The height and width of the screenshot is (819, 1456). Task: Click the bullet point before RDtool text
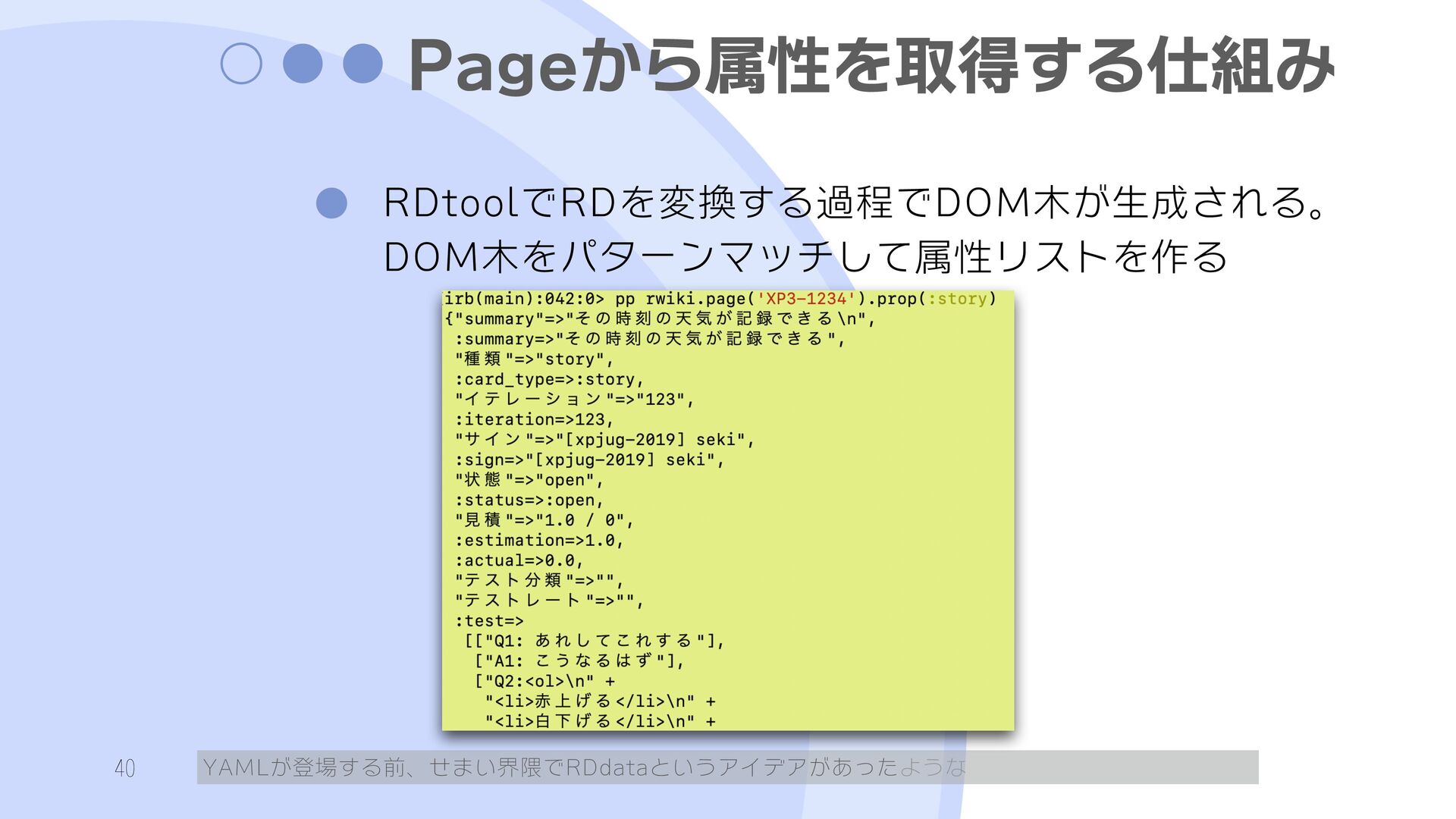pos(331,203)
